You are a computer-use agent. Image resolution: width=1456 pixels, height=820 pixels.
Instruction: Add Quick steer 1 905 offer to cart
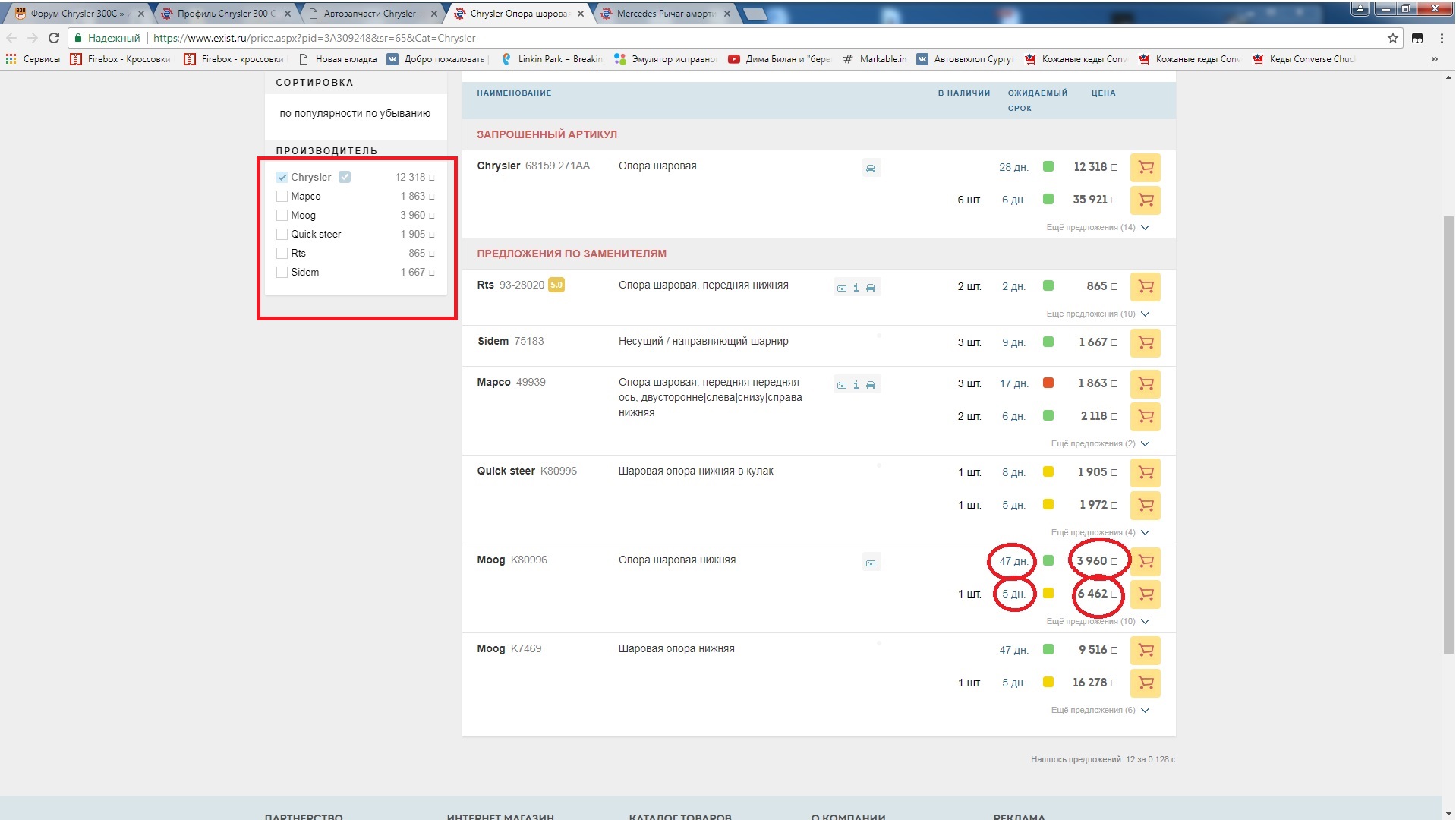click(1146, 473)
